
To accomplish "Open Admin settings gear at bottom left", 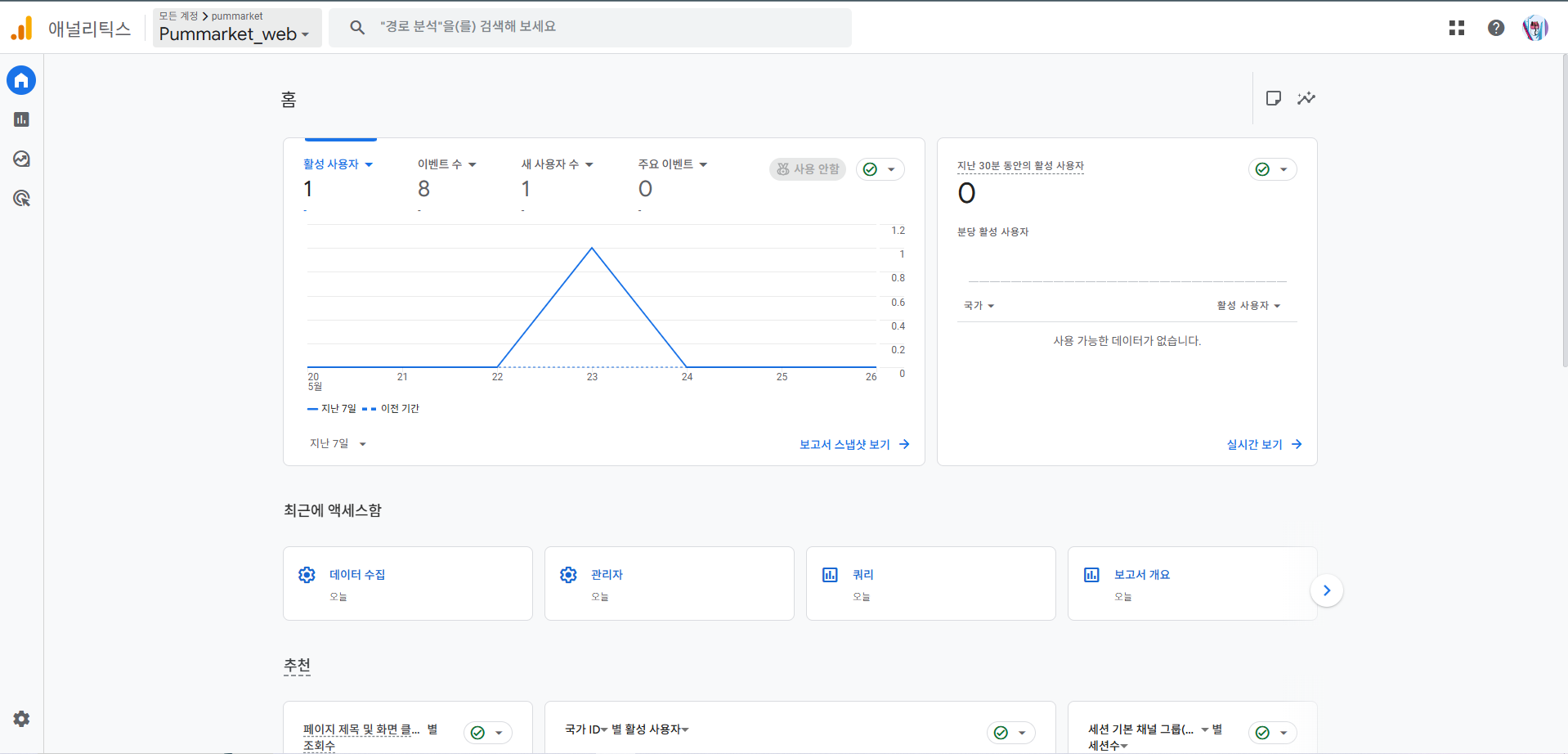I will pyautogui.click(x=21, y=719).
